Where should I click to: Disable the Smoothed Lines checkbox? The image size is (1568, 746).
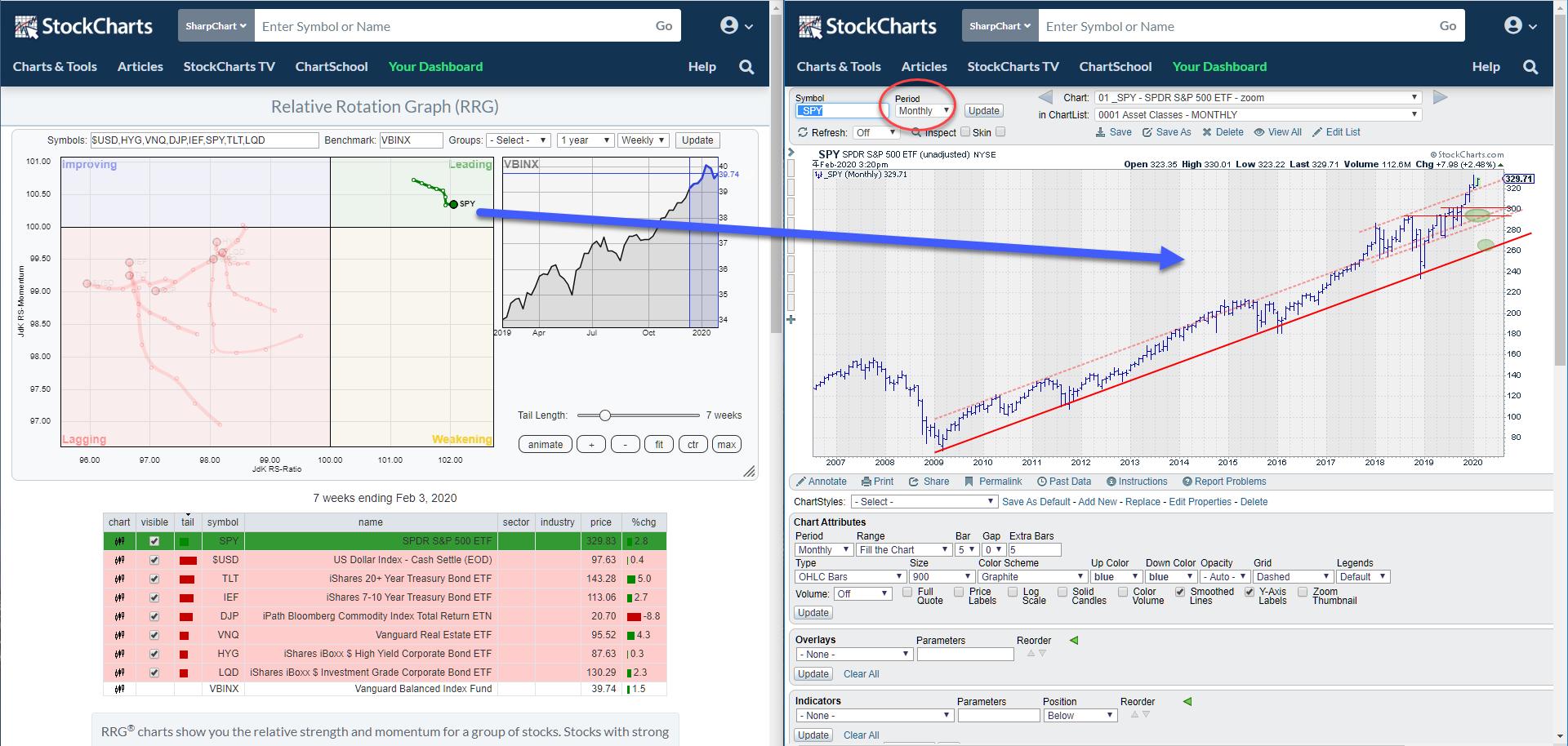(x=1180, y=593)
